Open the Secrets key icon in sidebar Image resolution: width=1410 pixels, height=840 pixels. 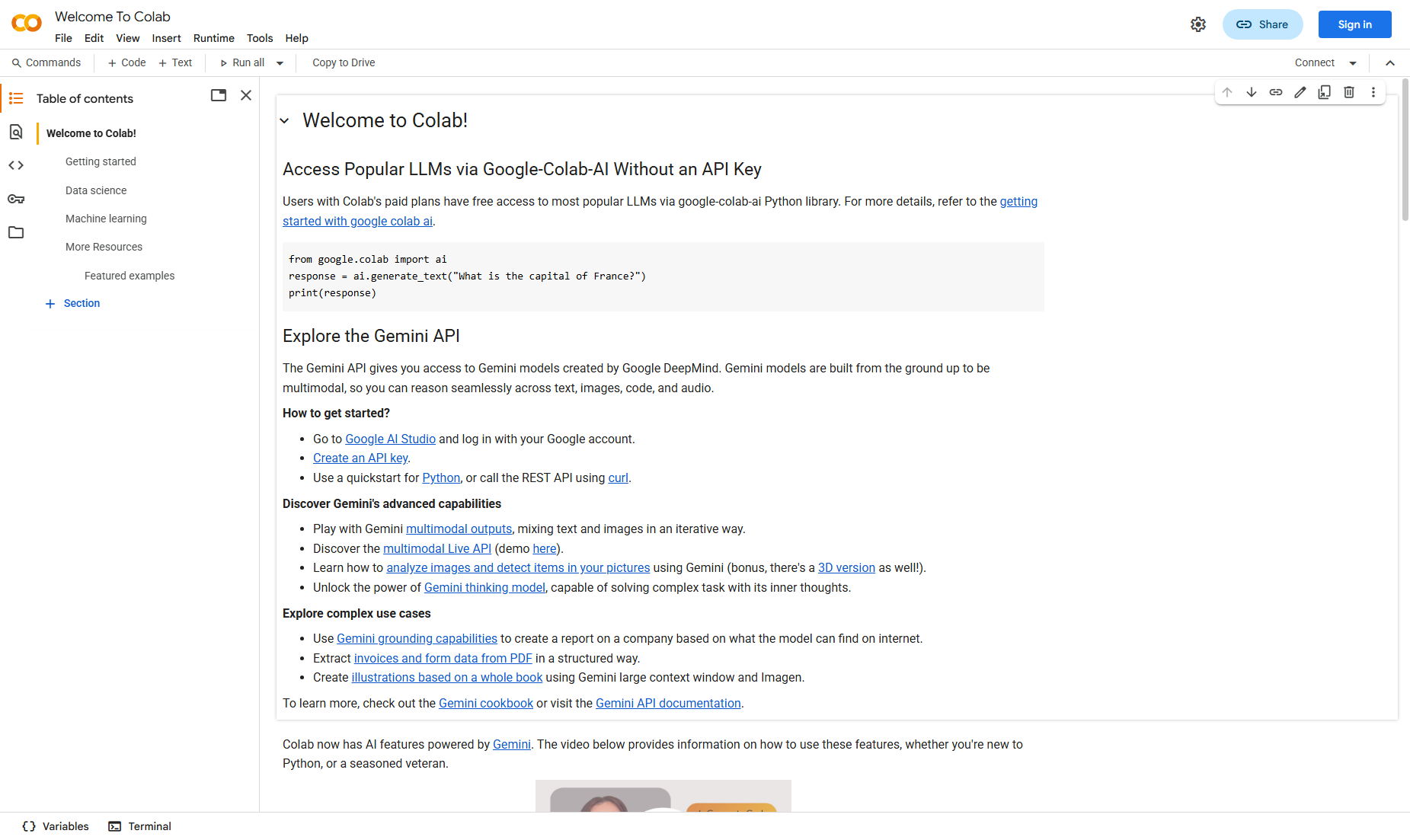coord(16,199)
